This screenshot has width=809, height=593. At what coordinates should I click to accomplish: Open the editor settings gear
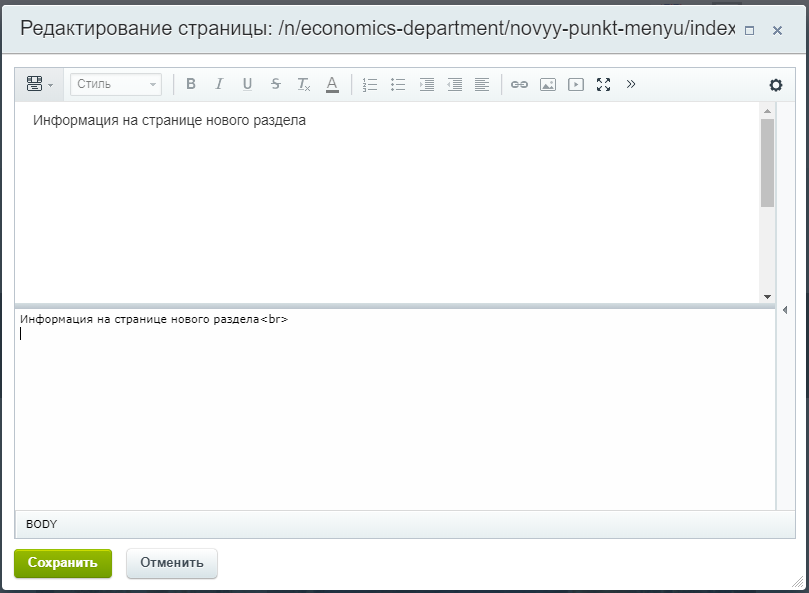pyautogui.click(x=776, y=85)
